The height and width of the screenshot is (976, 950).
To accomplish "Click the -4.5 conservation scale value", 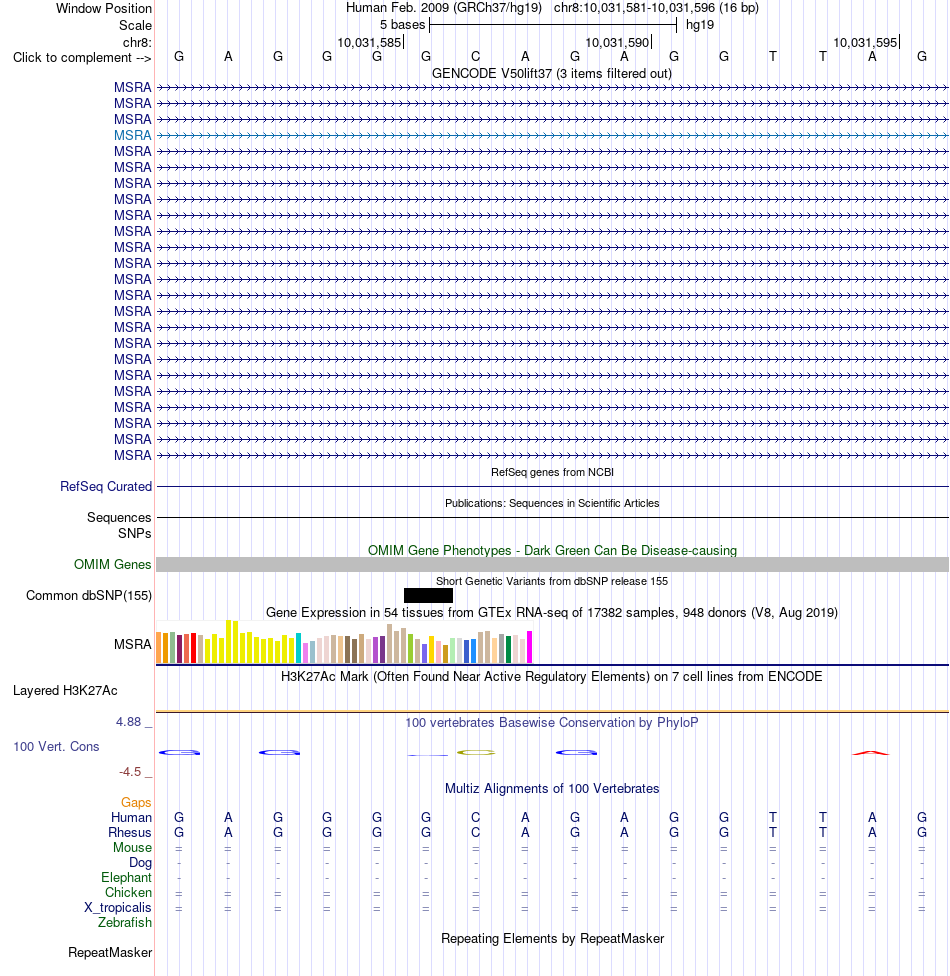I will click(x=130, y=772).
